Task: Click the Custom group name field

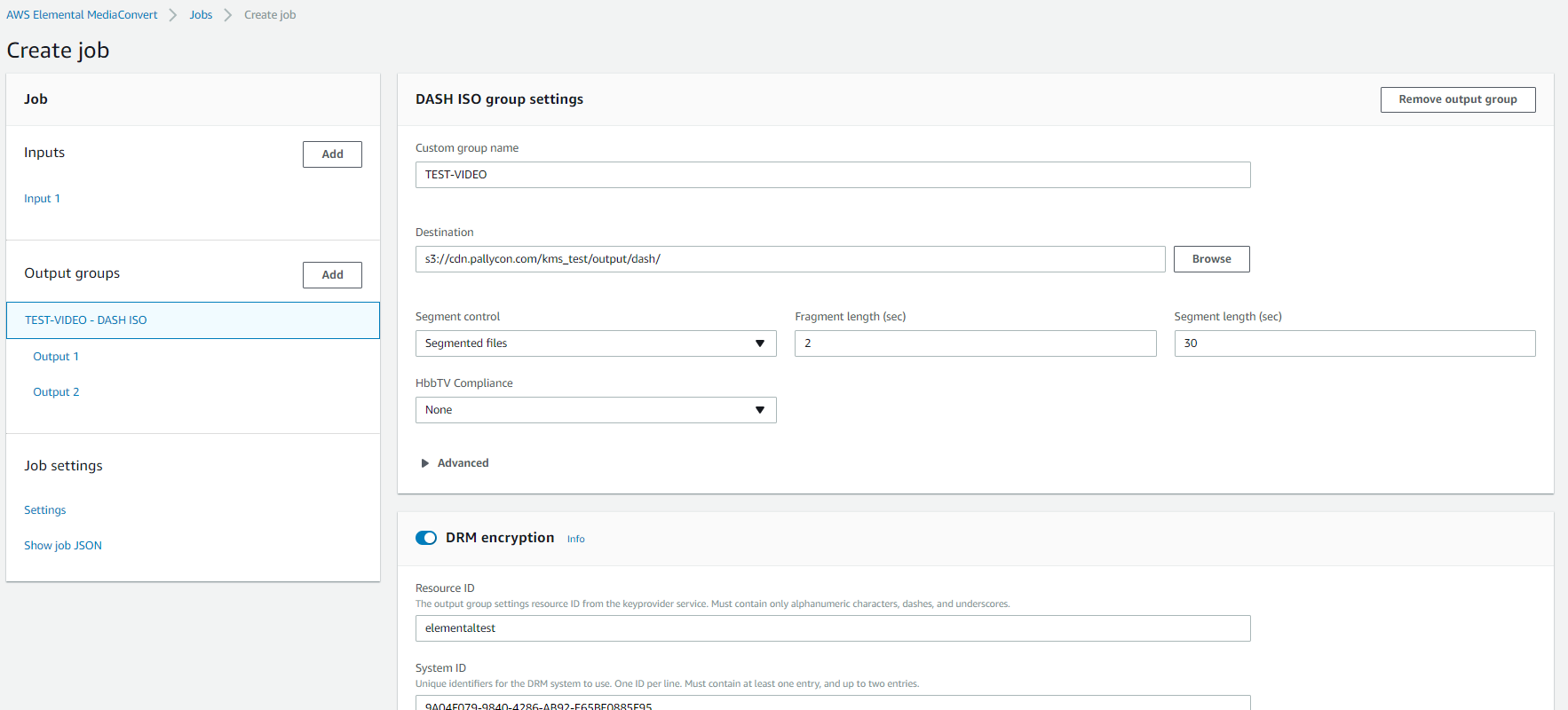Action: tap(832, 175)
